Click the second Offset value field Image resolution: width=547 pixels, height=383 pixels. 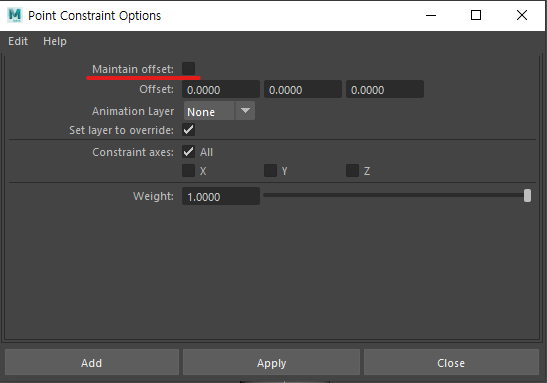coord(303,89)
